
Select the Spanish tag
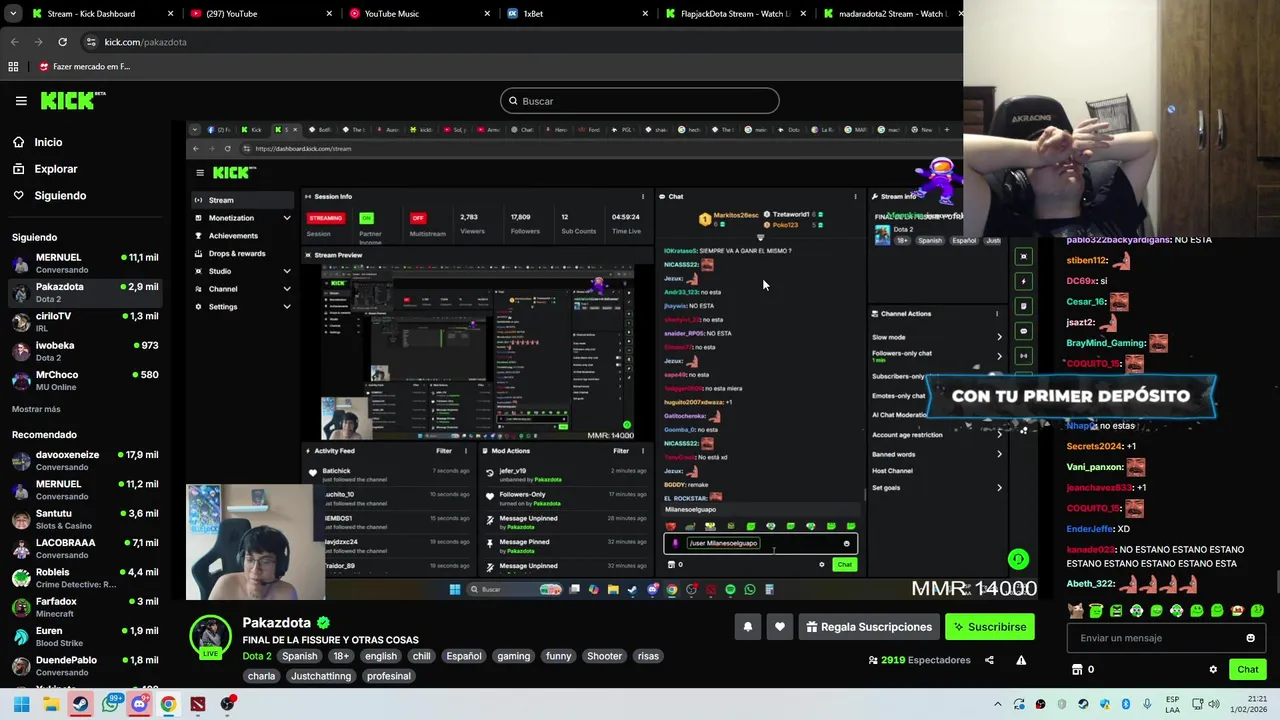pyautogui.click(x=299, y=656)
